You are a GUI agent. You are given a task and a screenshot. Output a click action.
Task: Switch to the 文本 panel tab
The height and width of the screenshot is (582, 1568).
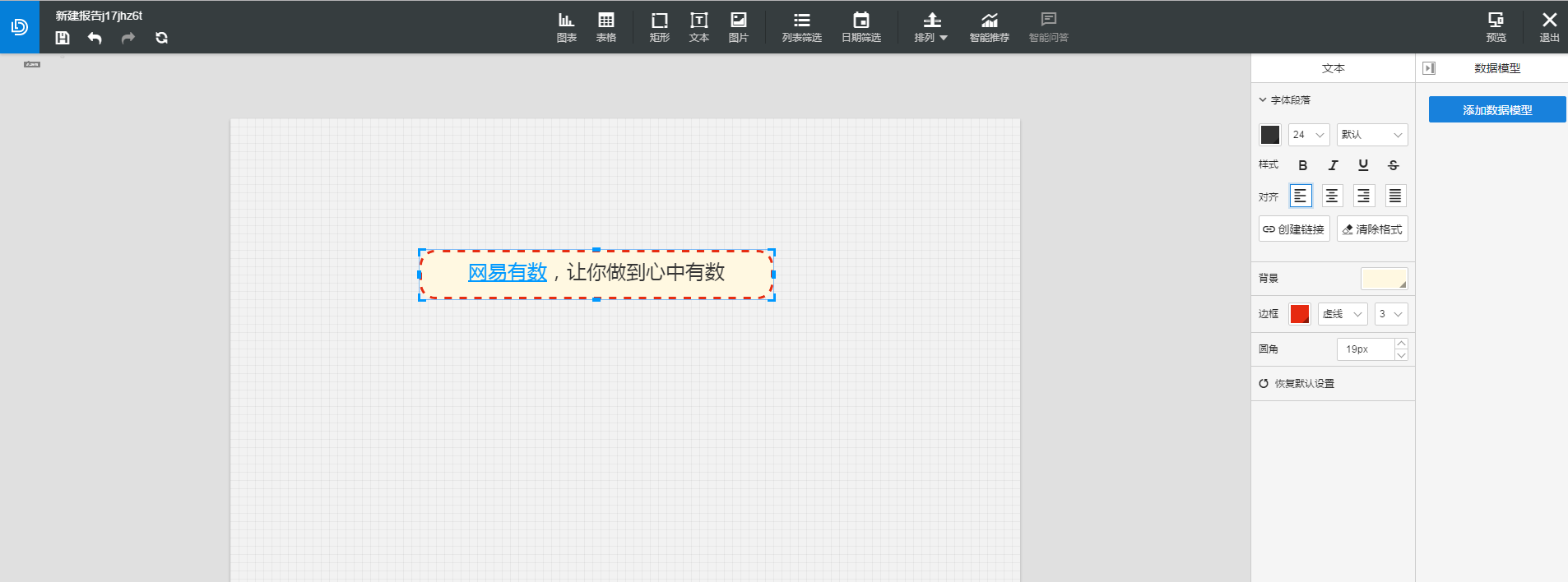[x=1334, y=68]
